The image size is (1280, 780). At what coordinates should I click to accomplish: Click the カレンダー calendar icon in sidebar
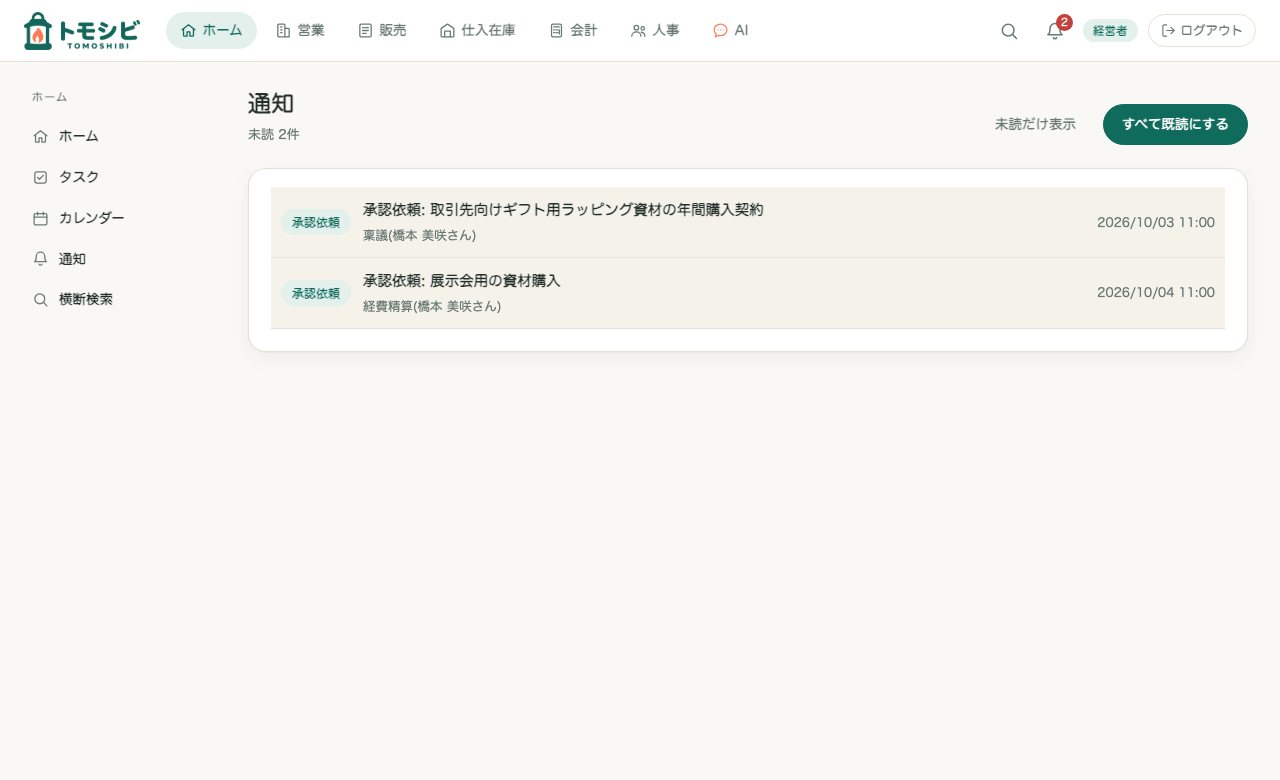pyautogui.click(x=40, y=218)
